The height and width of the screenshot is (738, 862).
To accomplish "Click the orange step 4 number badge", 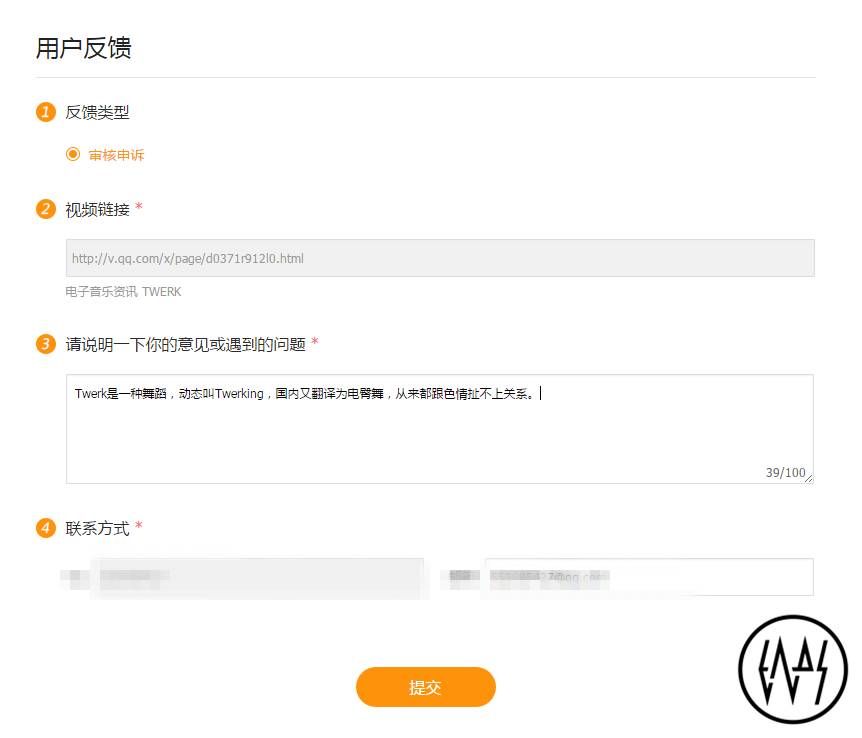I will coord(46,528).
